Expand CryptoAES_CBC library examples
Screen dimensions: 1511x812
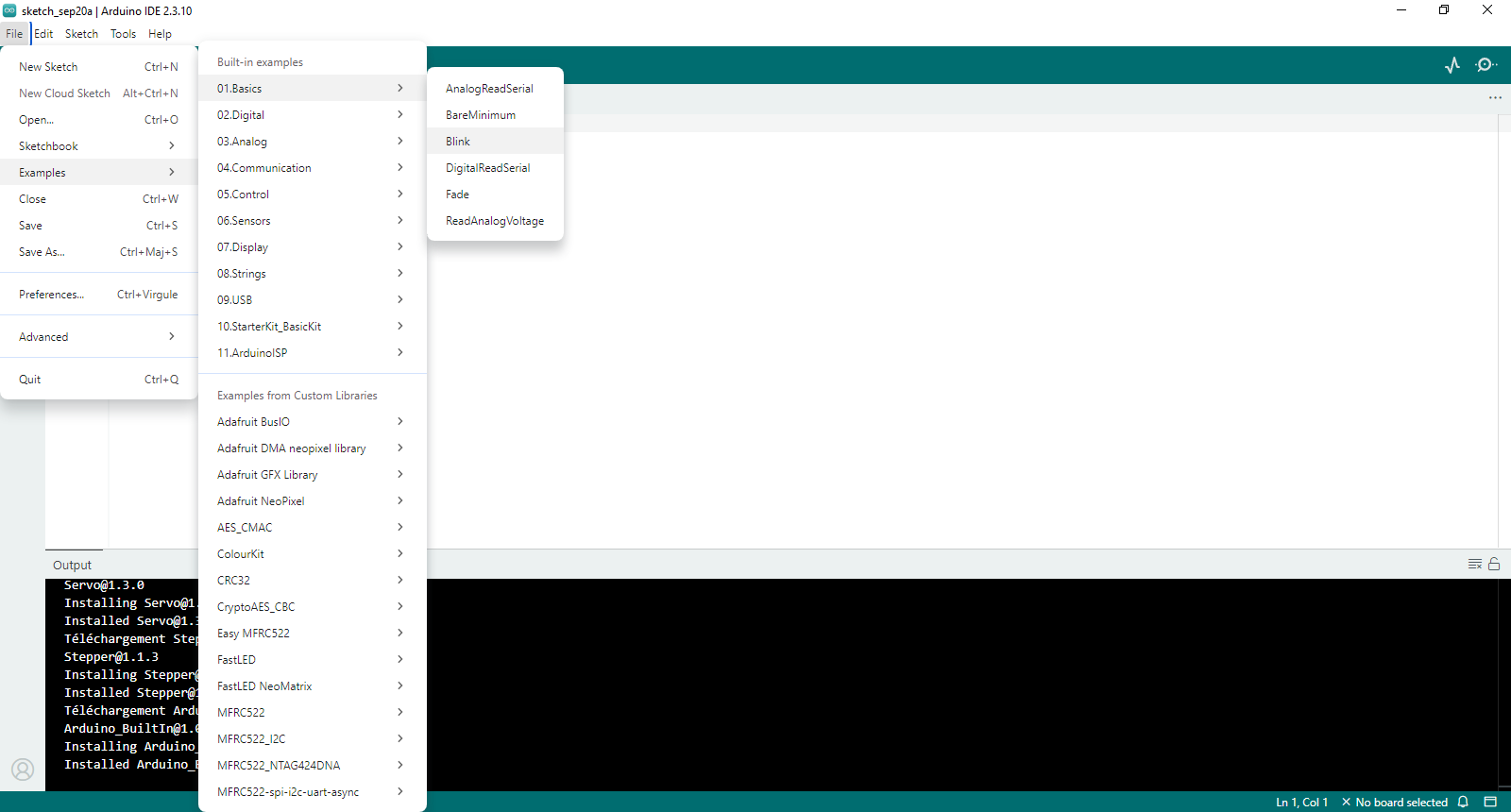pyautogui.click(x=313, y=607)
